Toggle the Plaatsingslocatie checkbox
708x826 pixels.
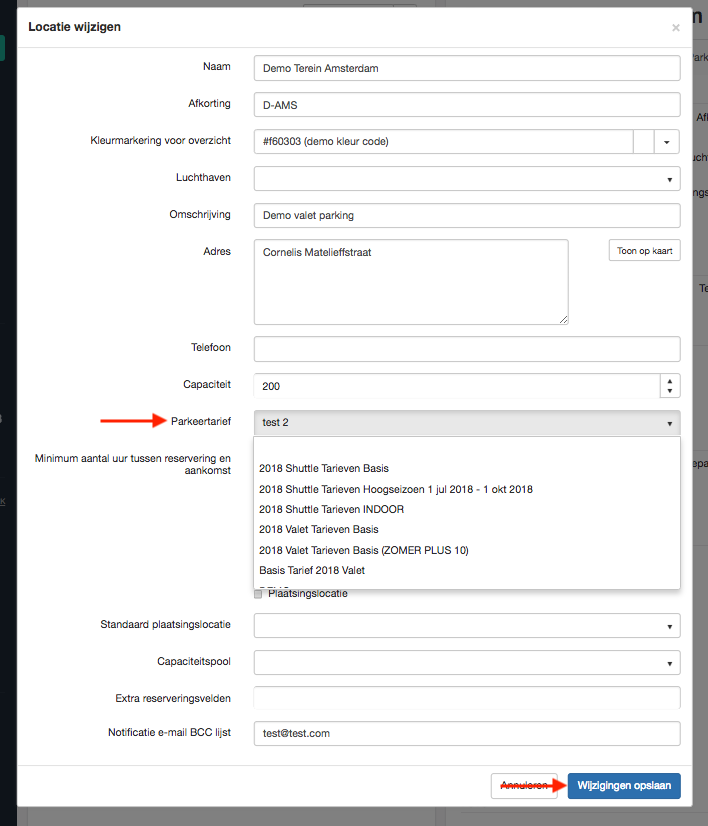click(x=258, y=594)
